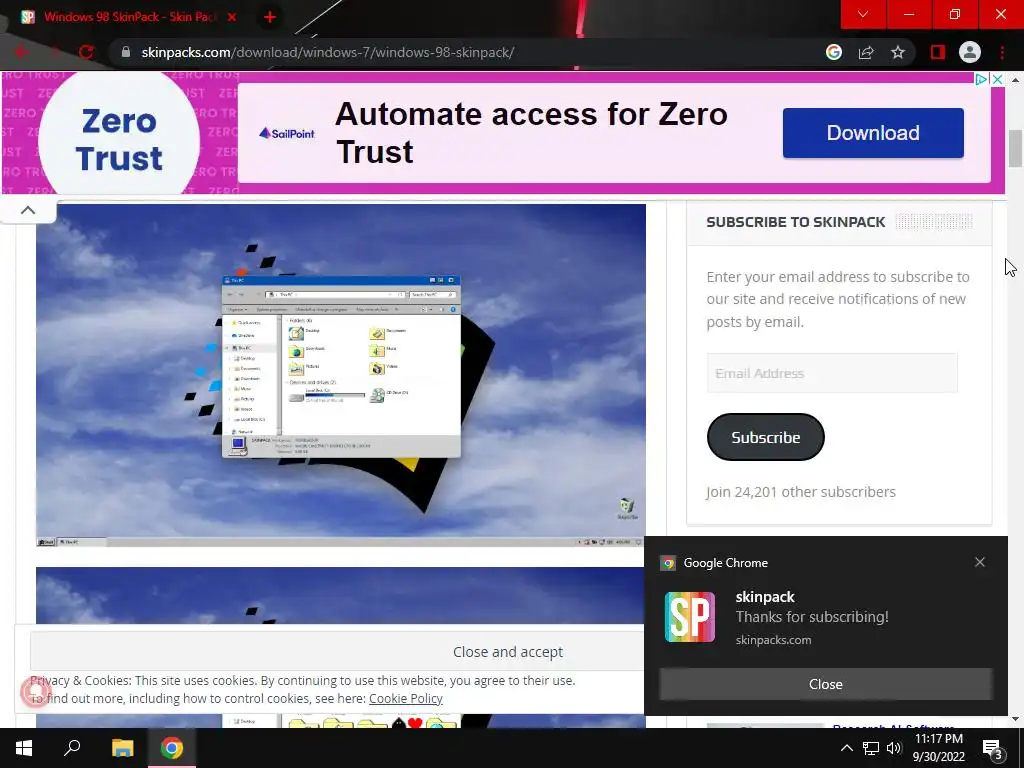Click the ad's Download button
Image resolution: width=1024 pixels, height=768 pixels.
(x=873, y=133)
